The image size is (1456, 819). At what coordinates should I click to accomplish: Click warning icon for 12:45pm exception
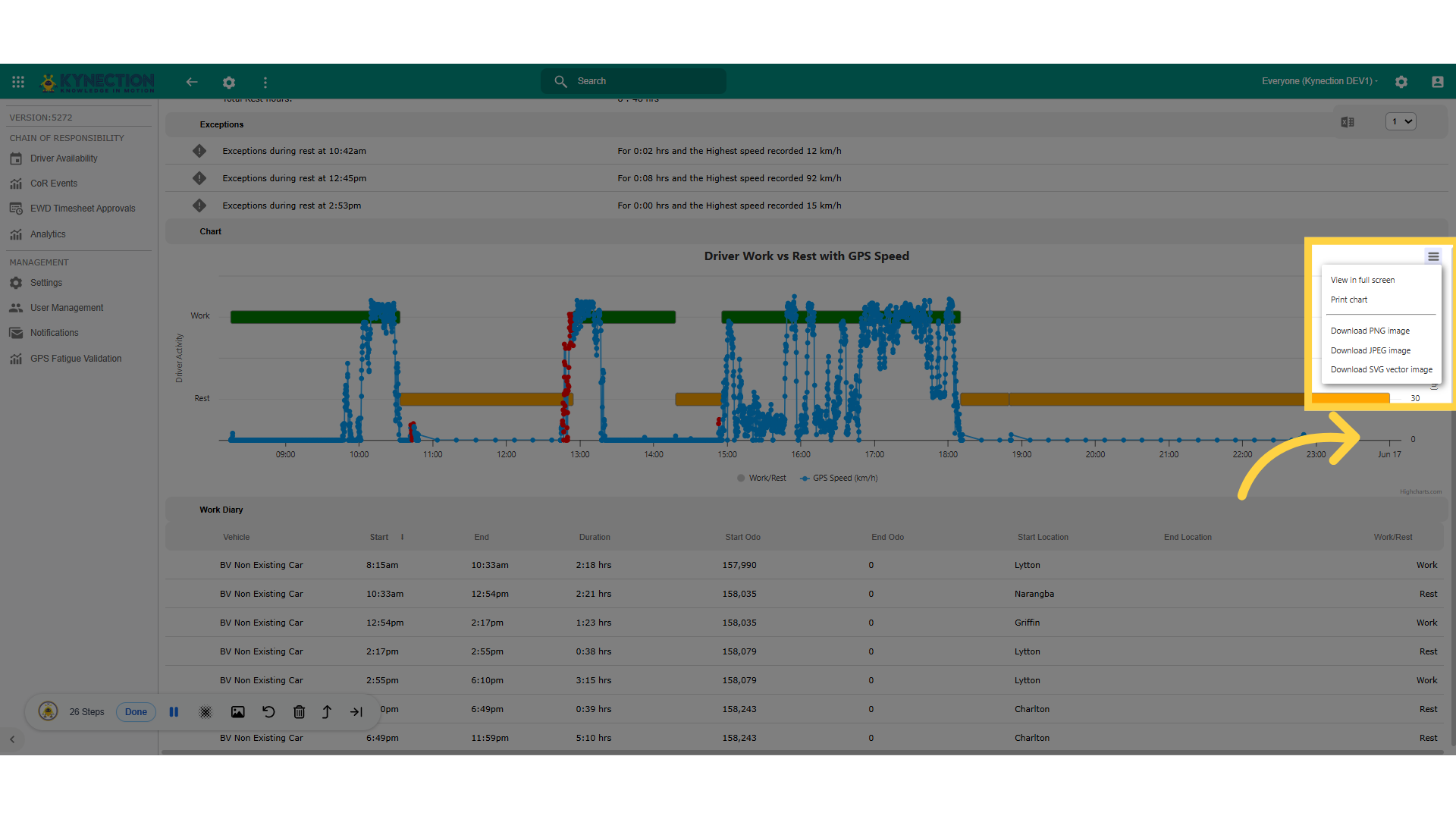[x=199, y=178]
